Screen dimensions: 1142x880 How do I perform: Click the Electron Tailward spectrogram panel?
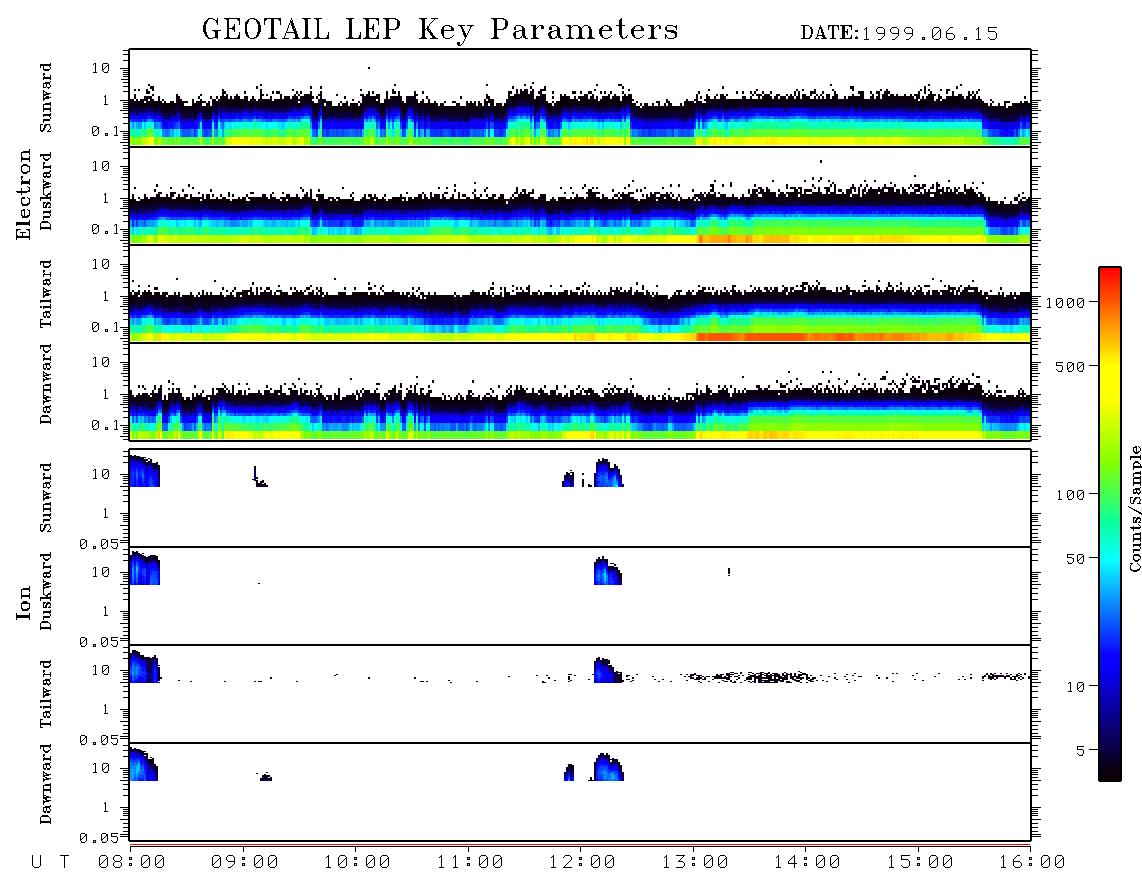click(580, 294)
